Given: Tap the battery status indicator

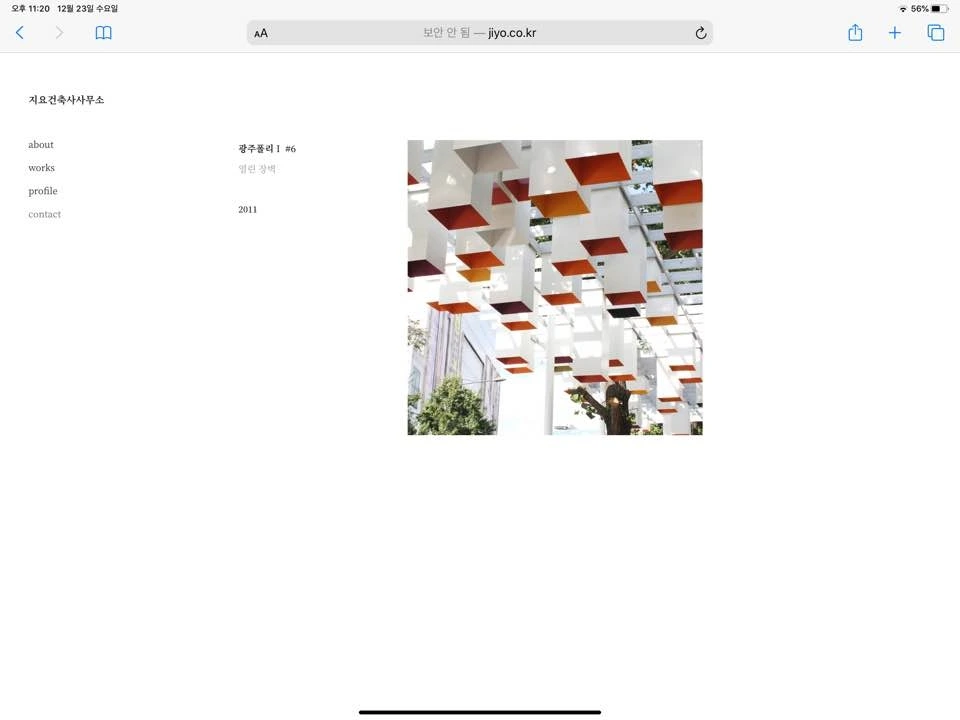Looking at the screenshot, I should click(940, 9).
